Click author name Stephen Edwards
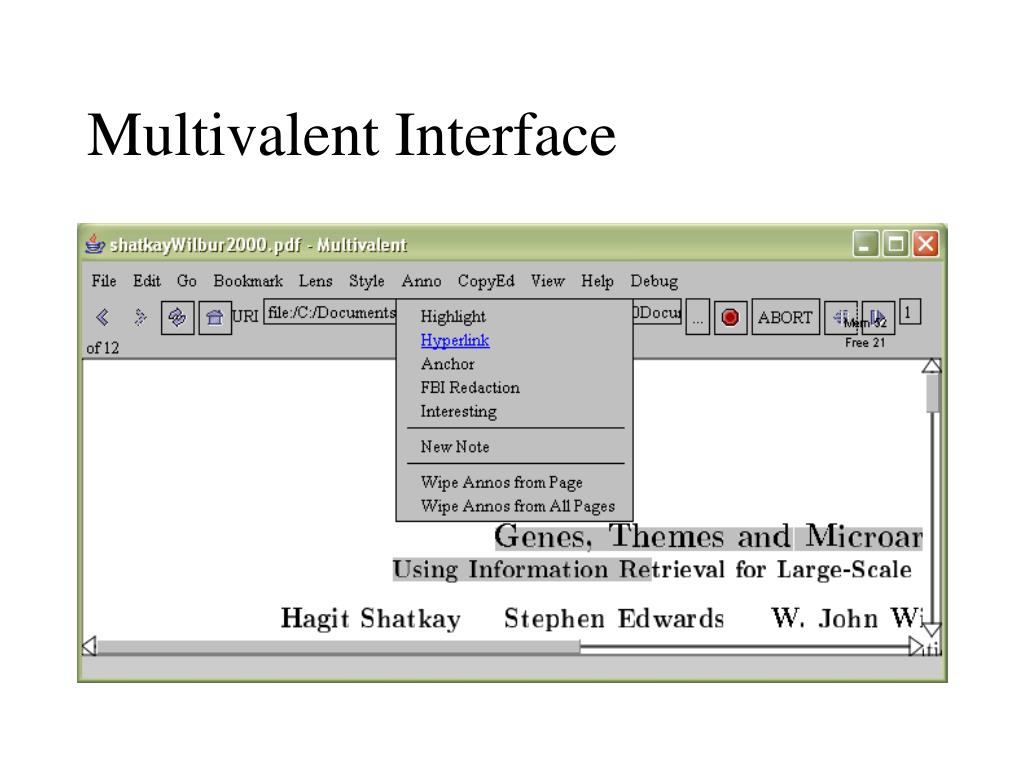Image resolution: width=1024 pixels, height=768 pixels. (x=614, y=618)
